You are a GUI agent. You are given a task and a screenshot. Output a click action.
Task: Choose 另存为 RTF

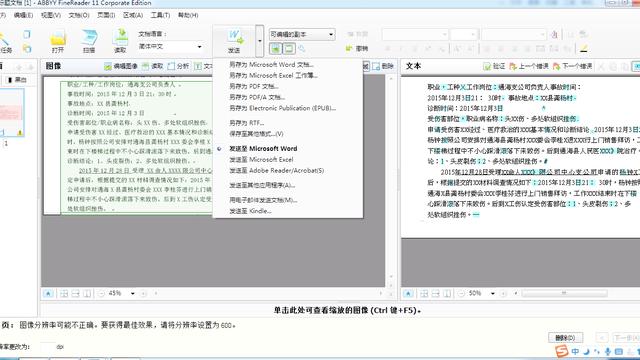[247, 123]
